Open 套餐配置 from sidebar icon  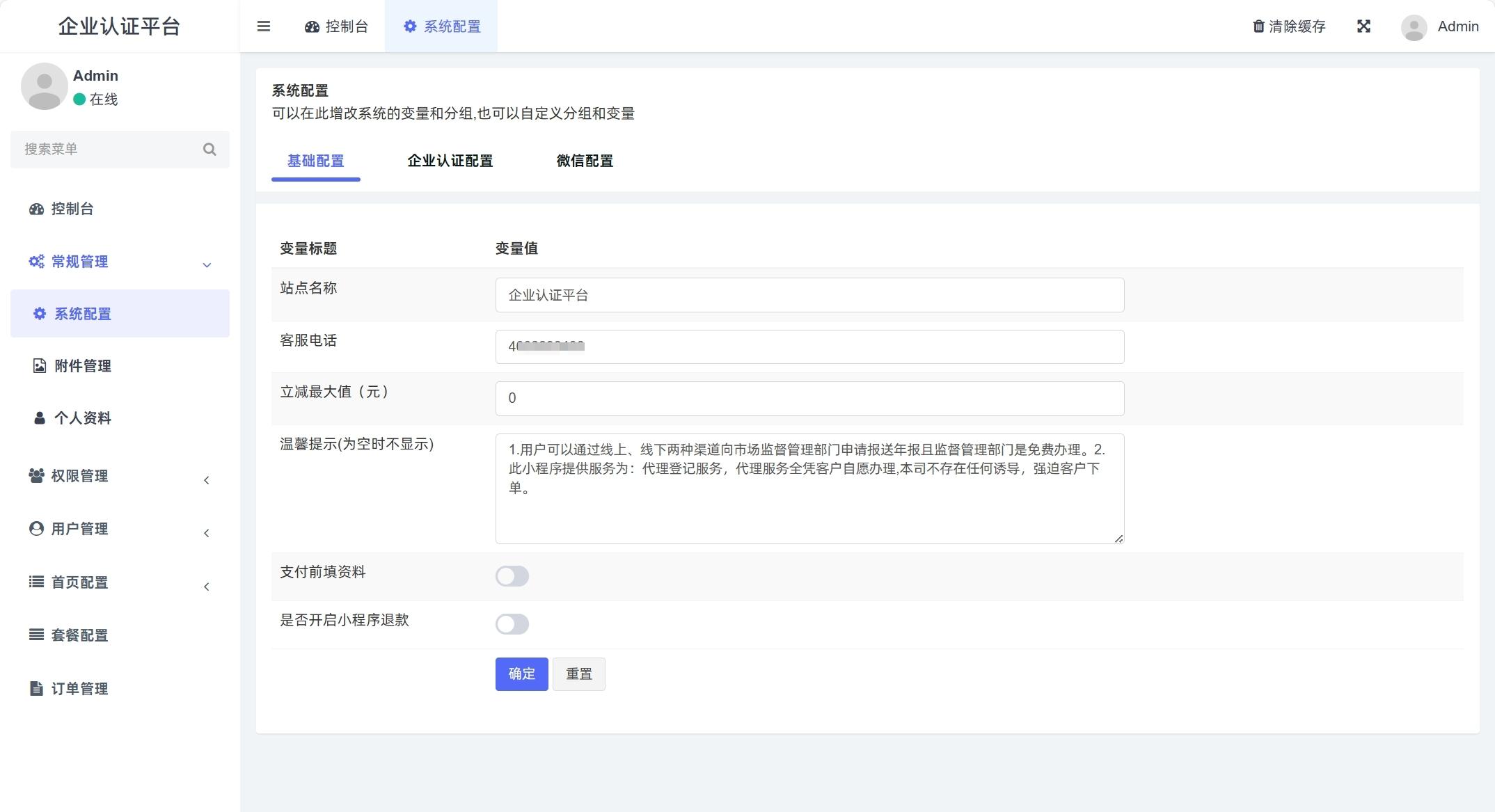(36, 635)
